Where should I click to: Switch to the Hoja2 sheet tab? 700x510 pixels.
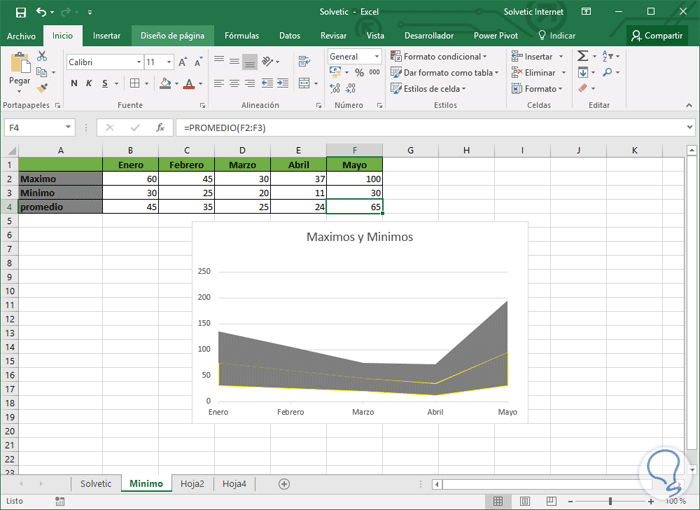pos(192,483)
